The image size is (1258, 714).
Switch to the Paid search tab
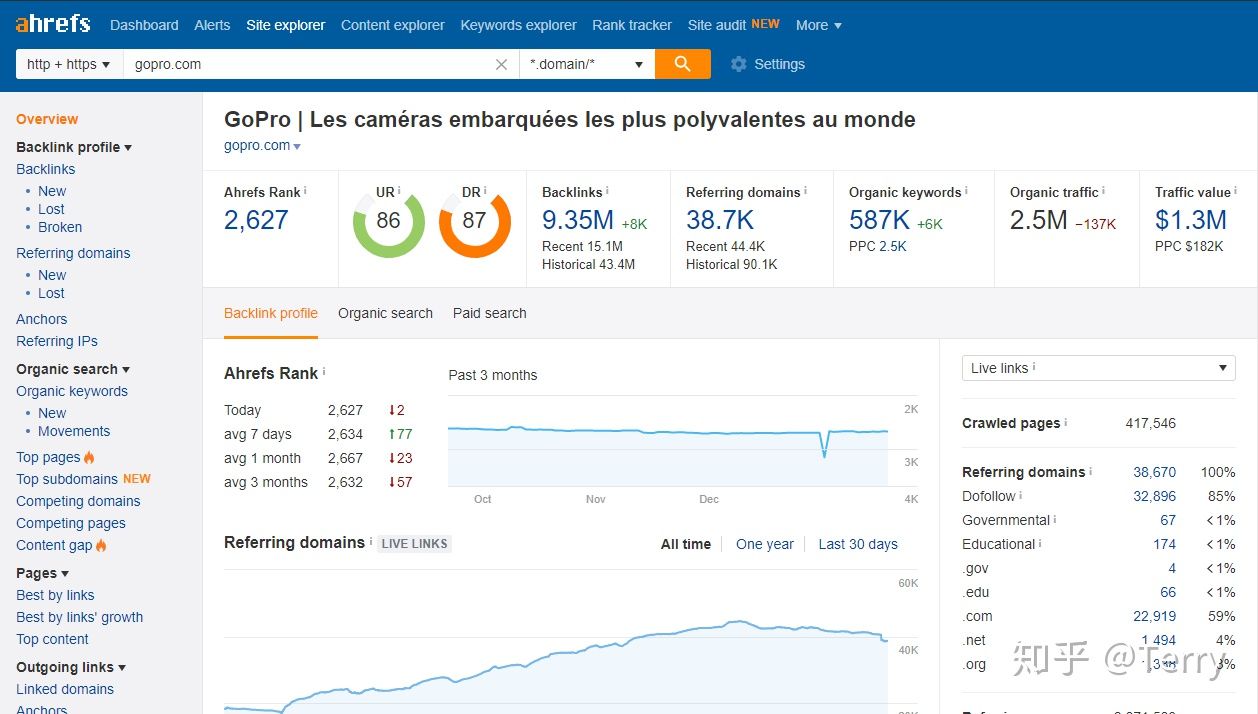point(489,313)
